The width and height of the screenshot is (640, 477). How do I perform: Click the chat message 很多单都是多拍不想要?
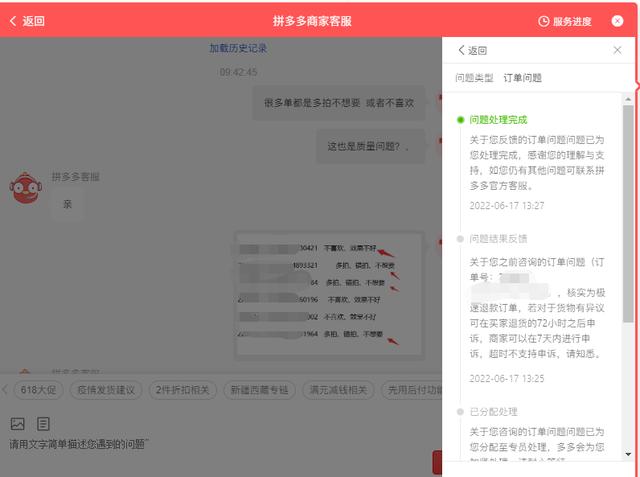338,103
